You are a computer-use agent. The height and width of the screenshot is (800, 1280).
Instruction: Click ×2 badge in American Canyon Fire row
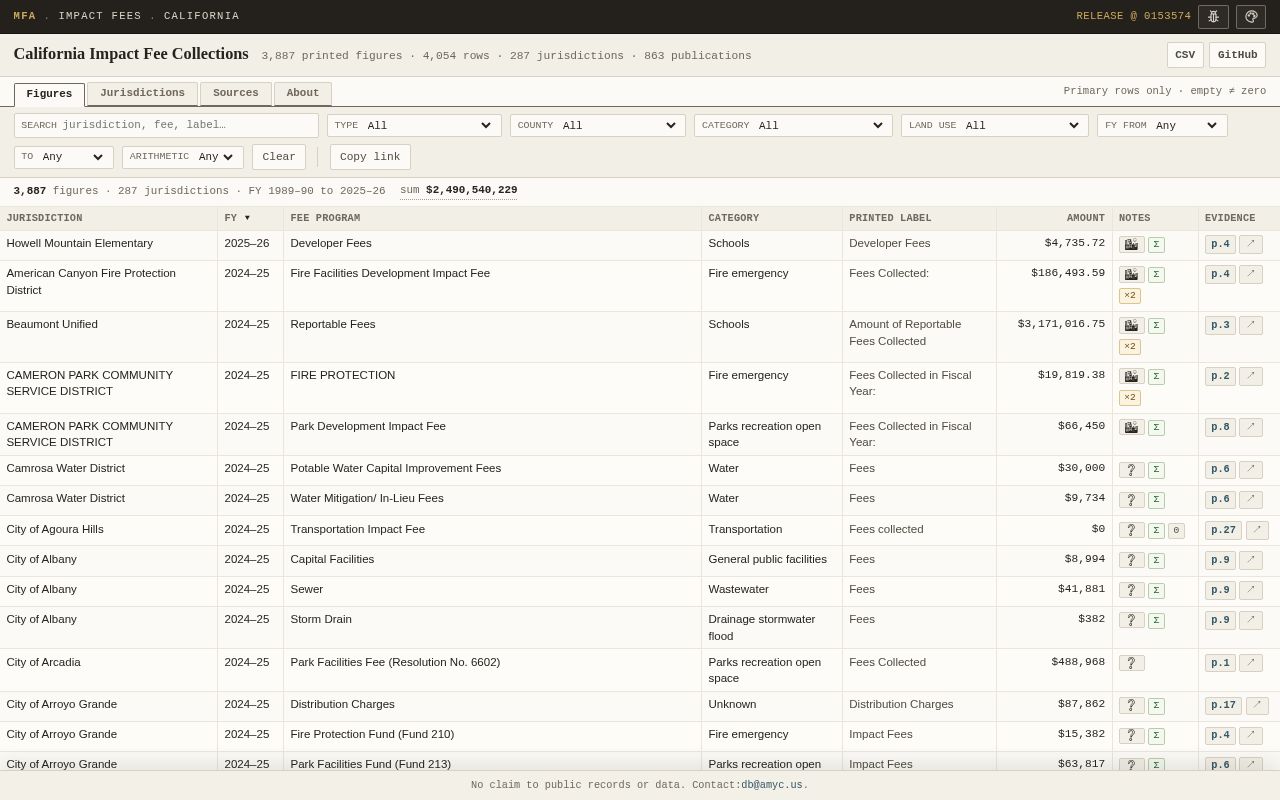tap(1130, 296)
